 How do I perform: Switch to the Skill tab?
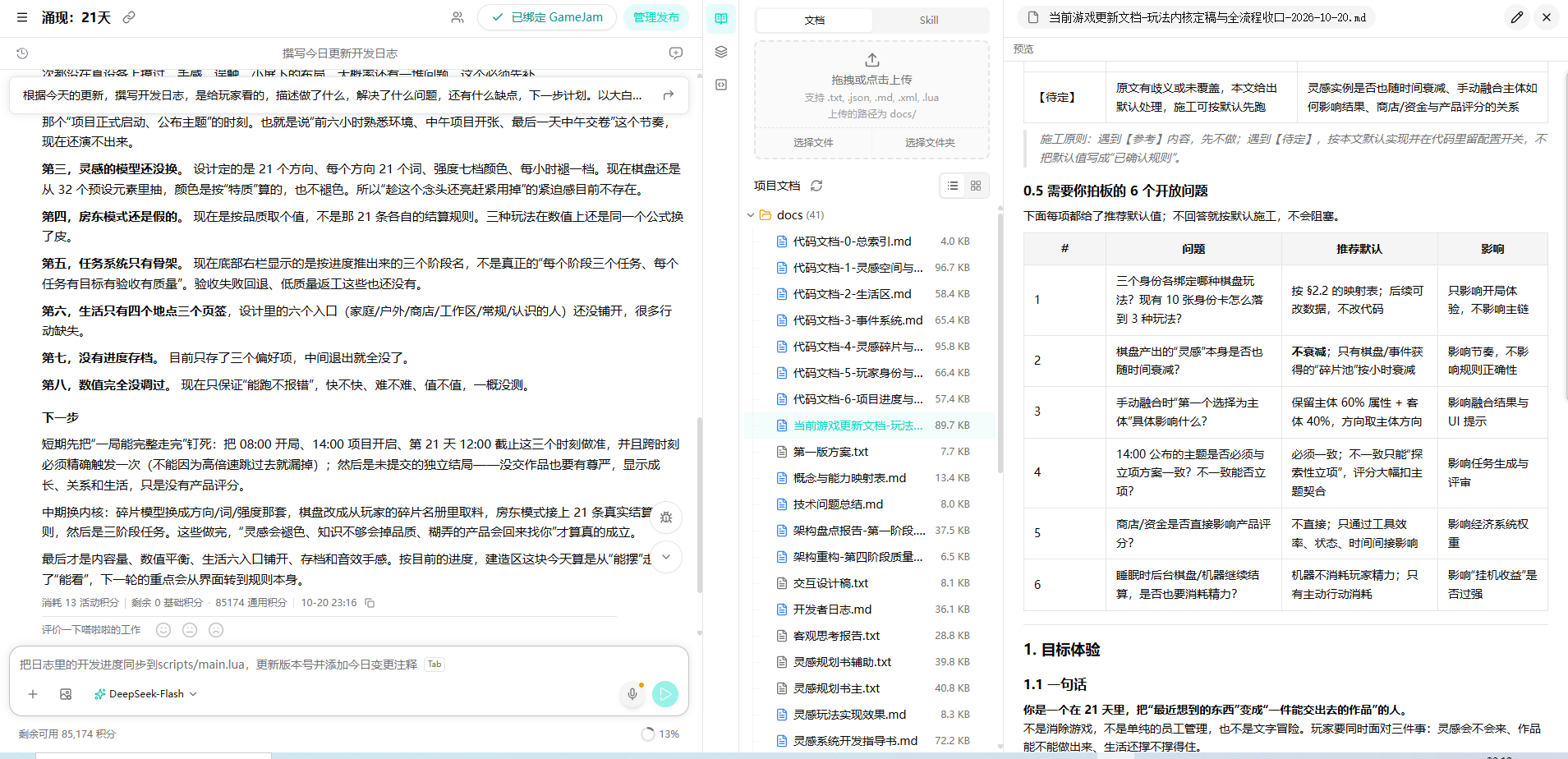[x=929, y=20]
